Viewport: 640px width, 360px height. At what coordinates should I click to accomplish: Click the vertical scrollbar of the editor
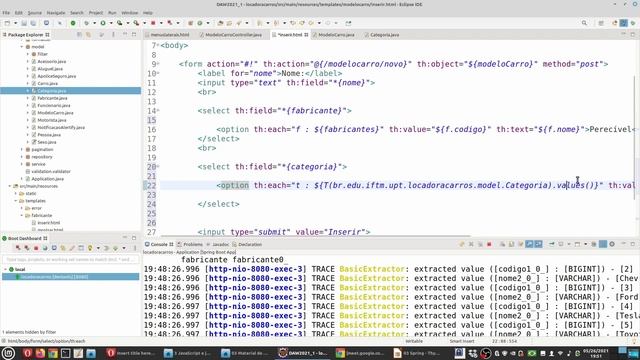click(x=636, y=138)
